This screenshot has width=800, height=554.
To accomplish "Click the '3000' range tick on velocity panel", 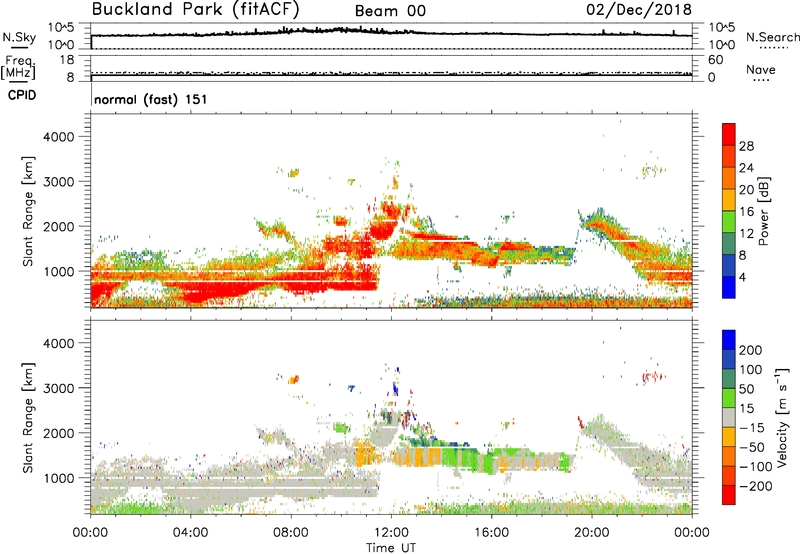I will click(58, 388).
